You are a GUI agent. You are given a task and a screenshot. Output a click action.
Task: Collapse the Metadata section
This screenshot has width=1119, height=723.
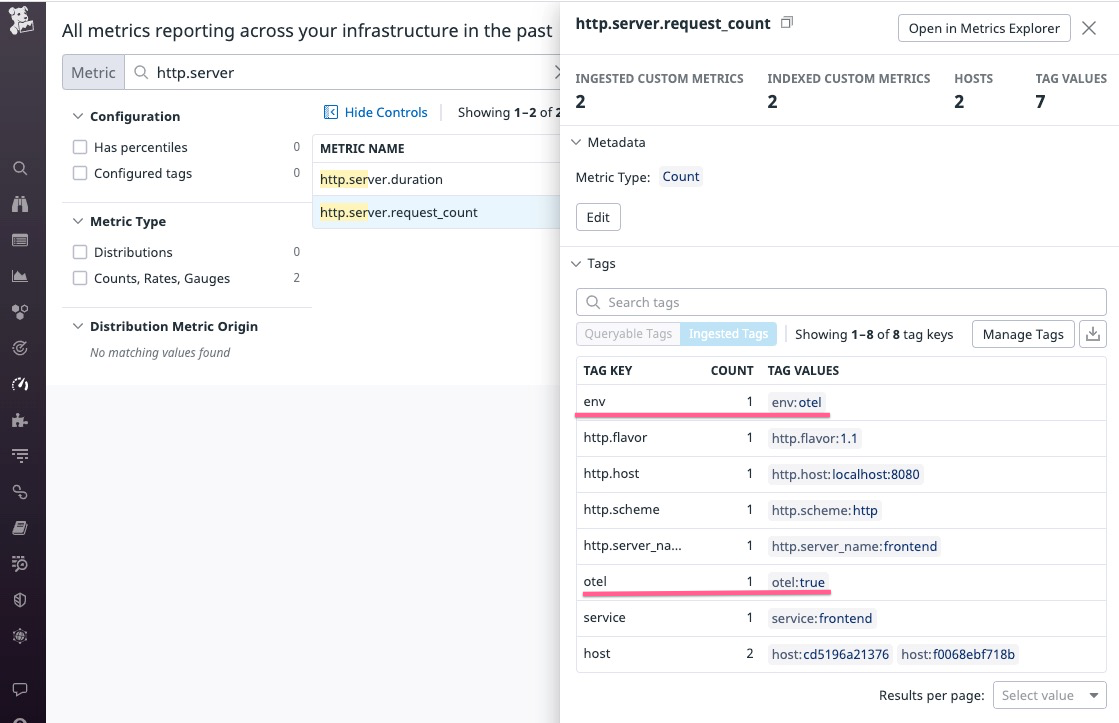(576, 142)
